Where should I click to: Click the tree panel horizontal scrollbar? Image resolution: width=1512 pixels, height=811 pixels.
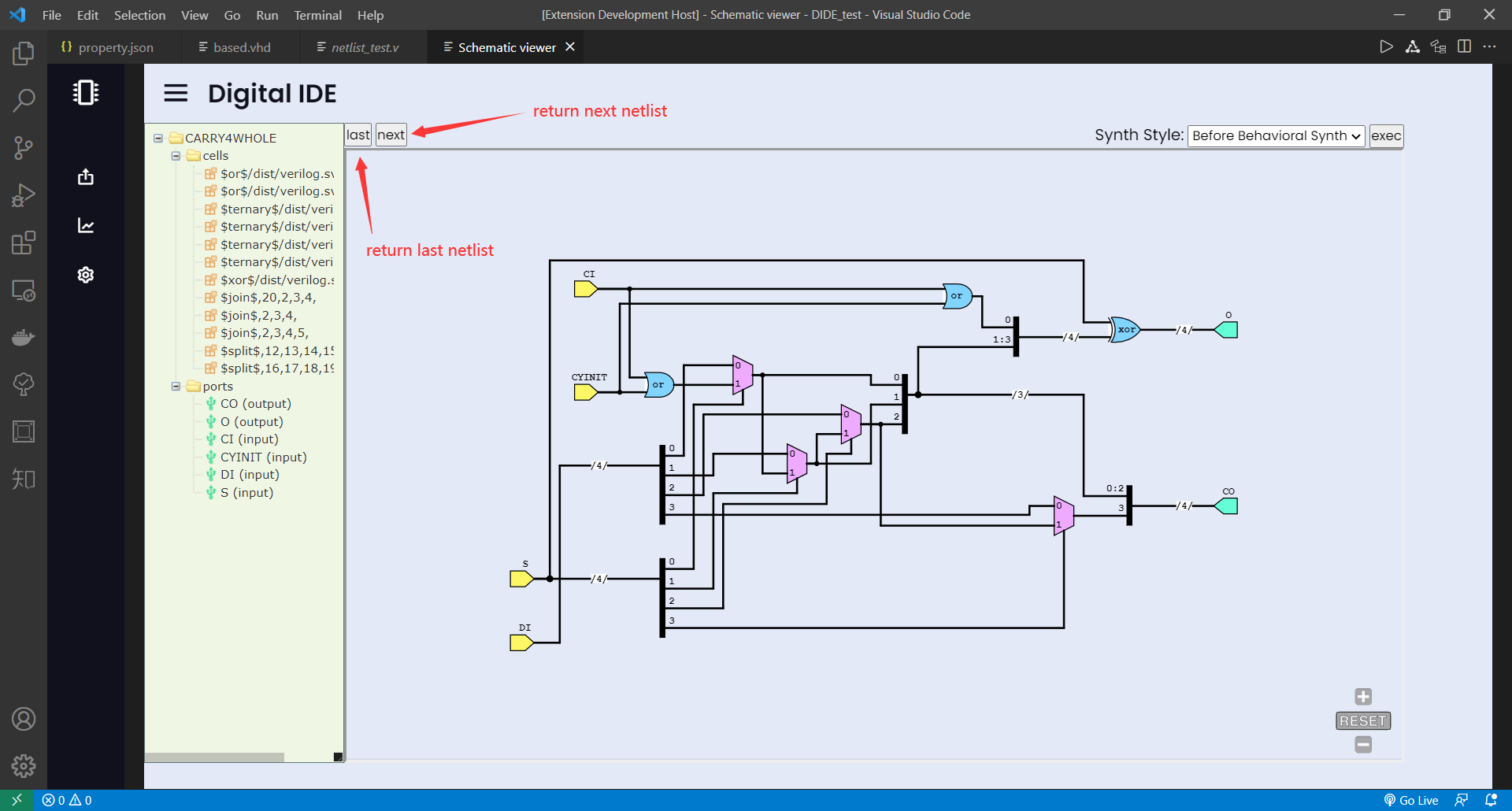pyautogui.click(x=214, y=757)
